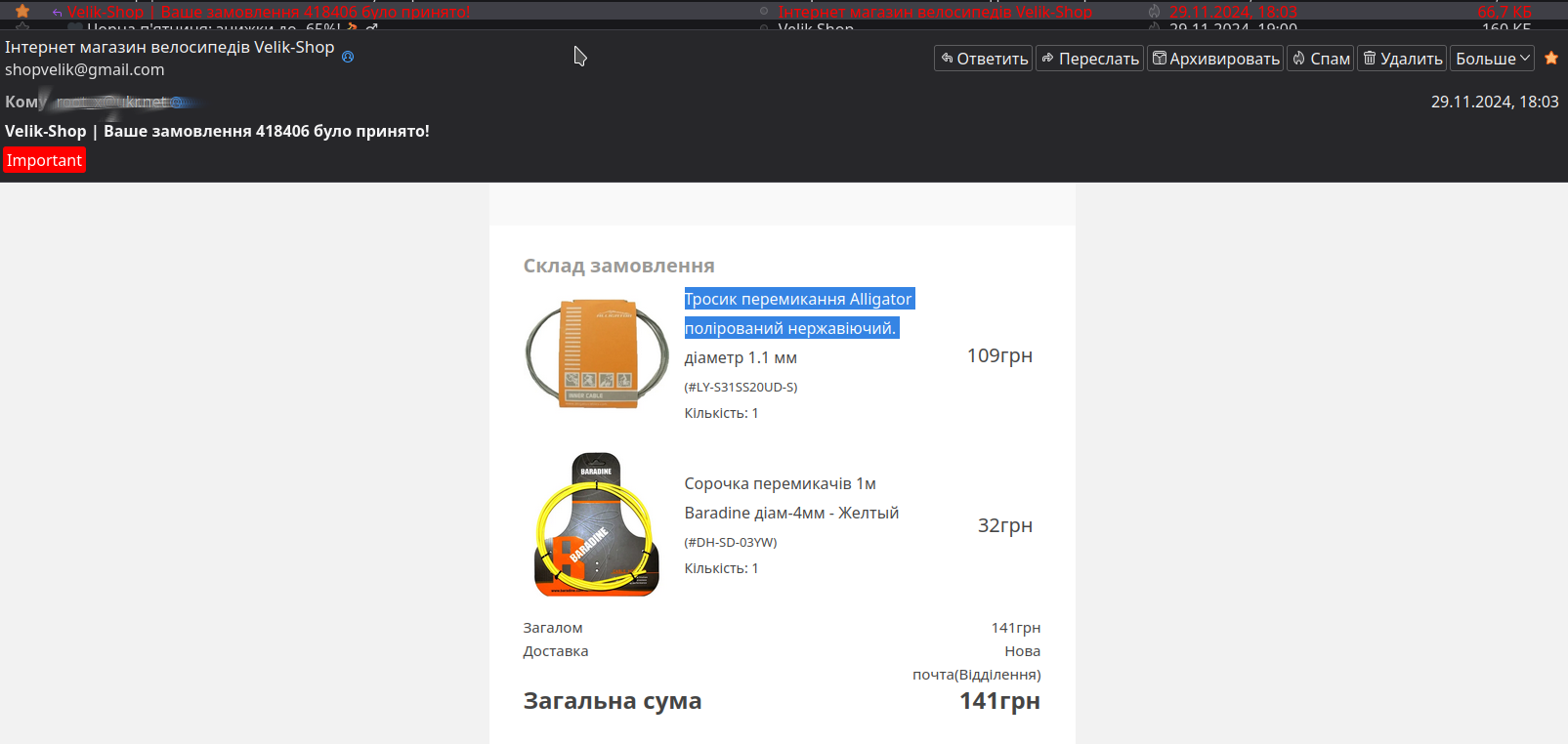Toggle the star in the message header
This screenshot has width=1568, height=744.
(1550, 59)
